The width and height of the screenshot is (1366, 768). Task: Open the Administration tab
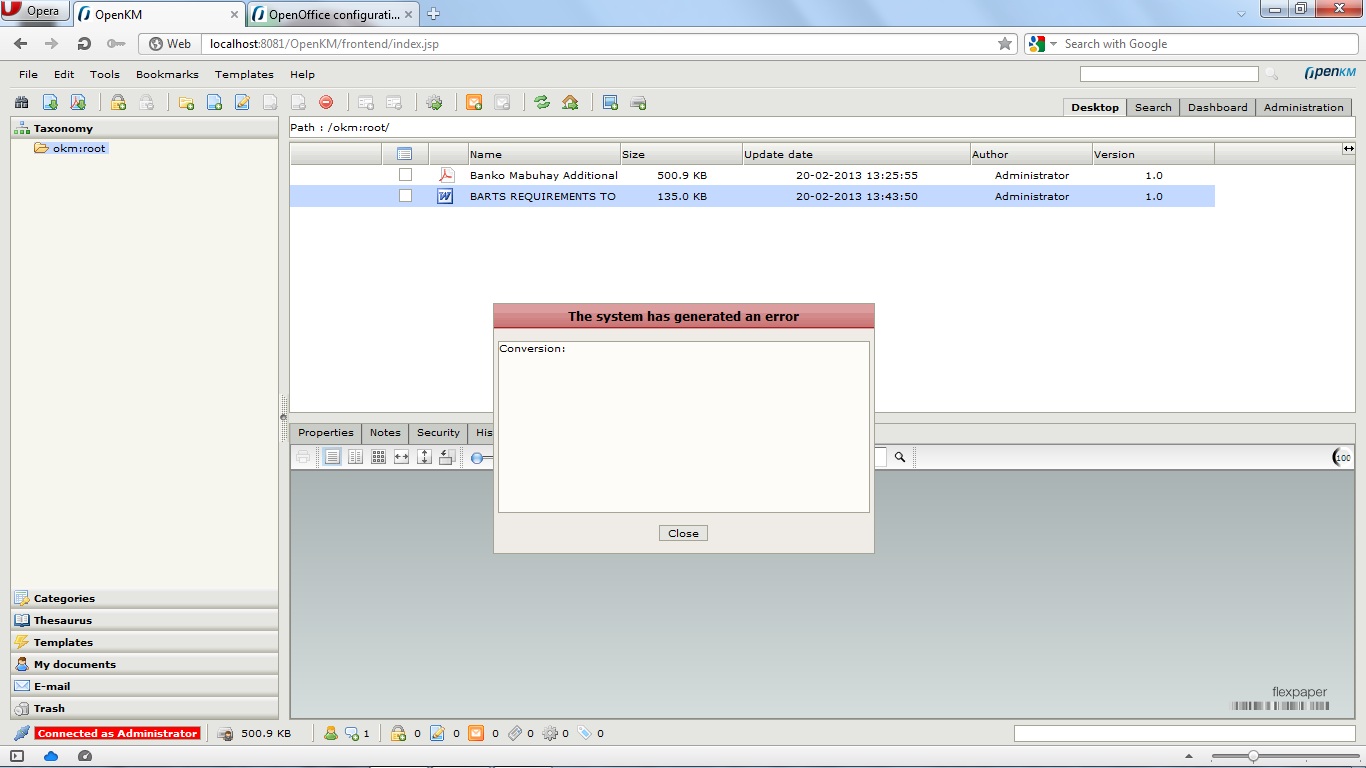point(1303,107)
